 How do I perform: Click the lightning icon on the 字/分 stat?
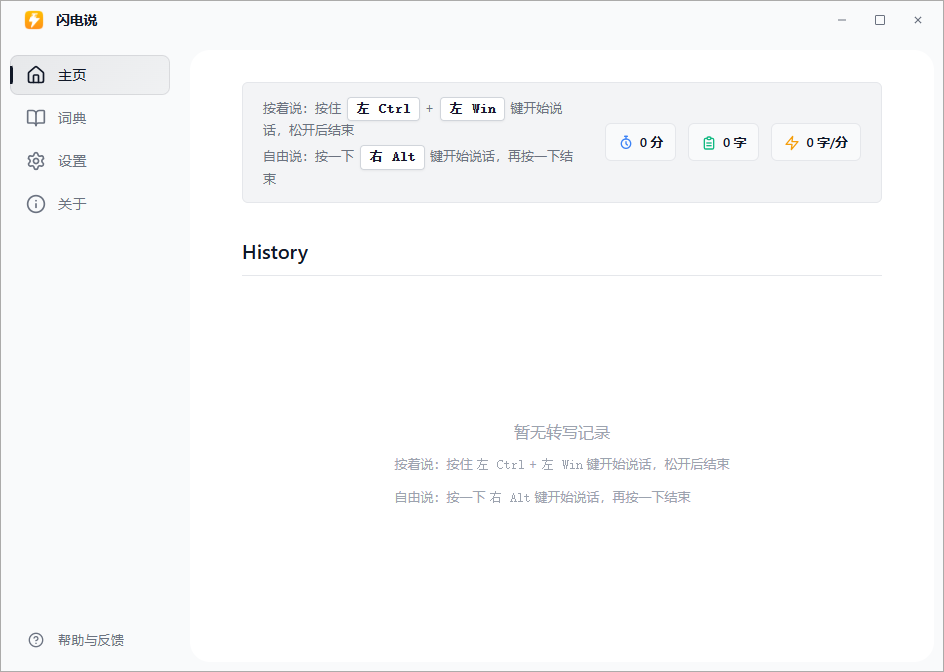click(x=790, y=142)
